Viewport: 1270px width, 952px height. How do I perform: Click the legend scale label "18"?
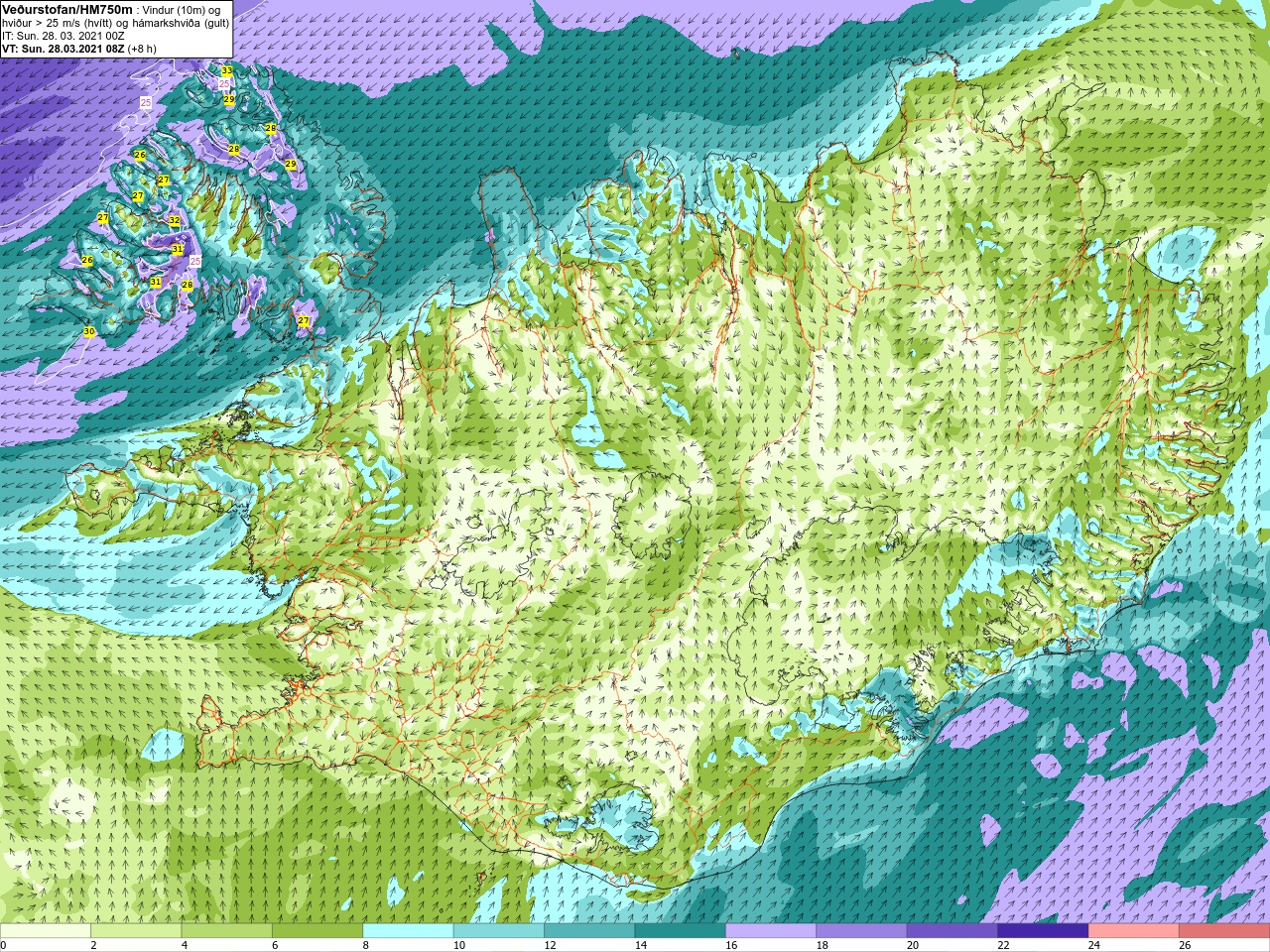[x=822, y=945]
